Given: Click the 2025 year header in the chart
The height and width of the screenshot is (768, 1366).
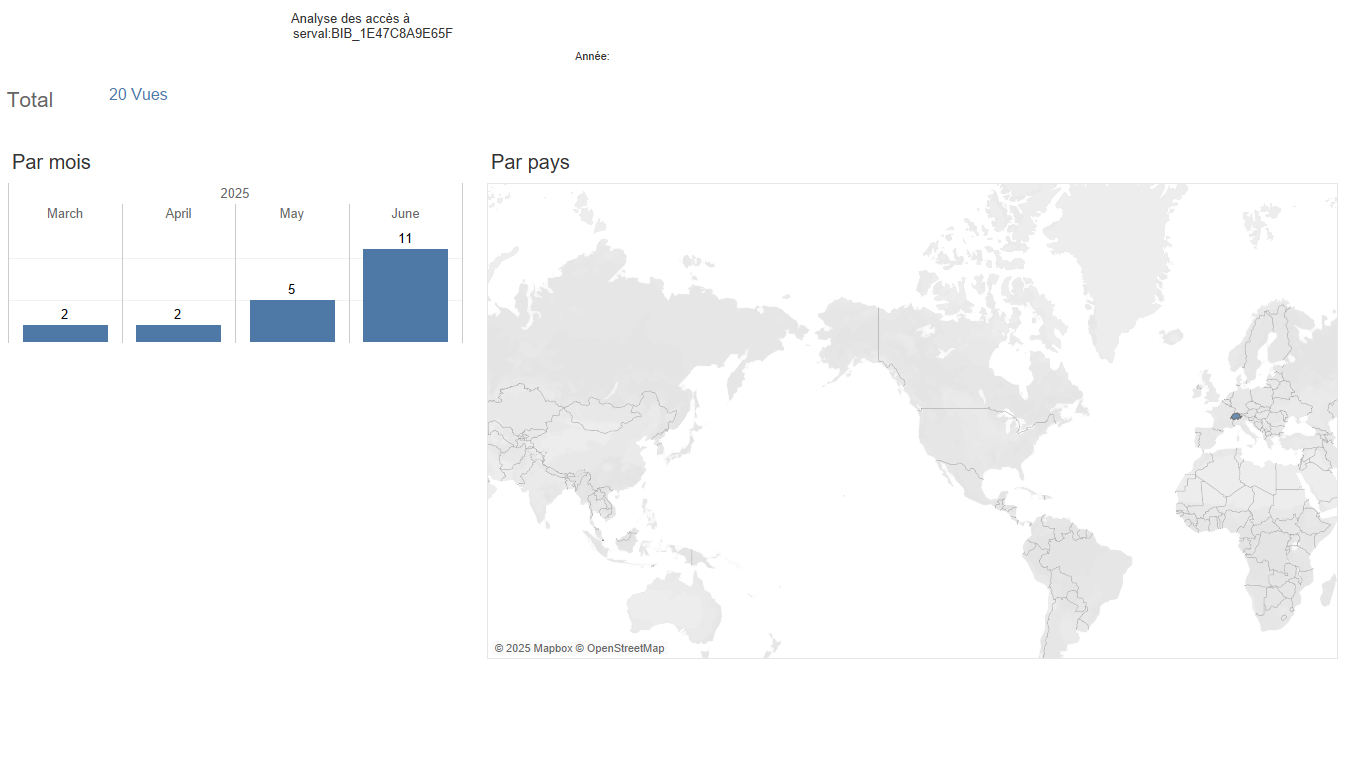Looking at the screenshot, I should pos(235,193).
